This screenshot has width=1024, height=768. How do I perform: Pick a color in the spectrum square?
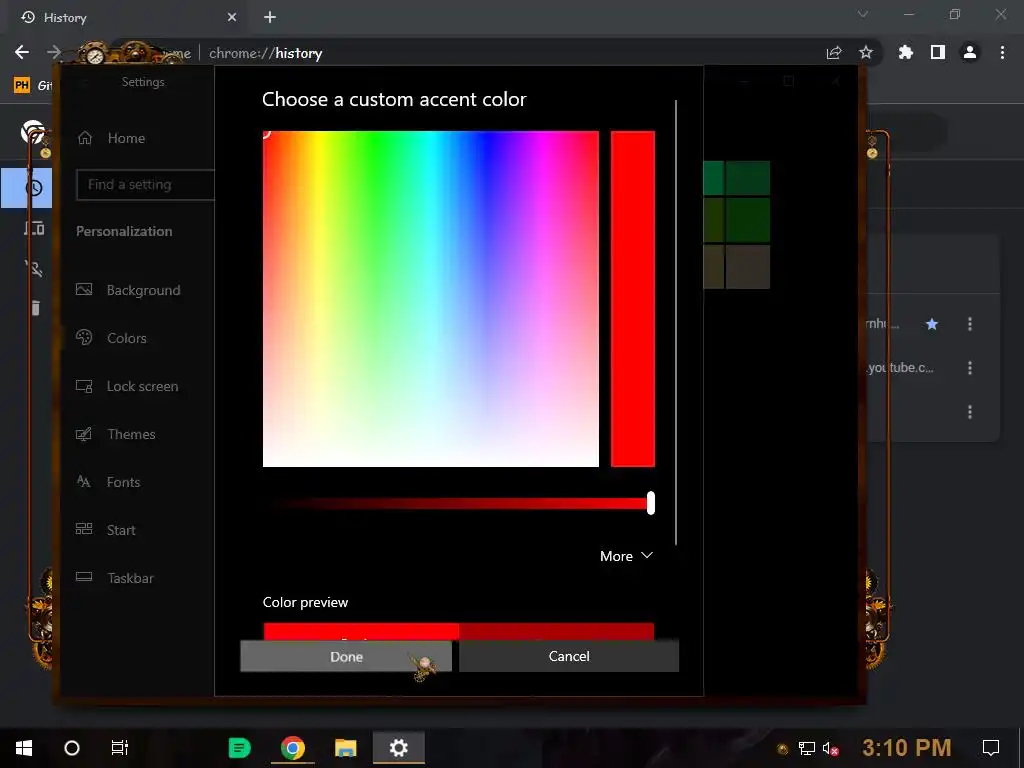(x=430, y=299)
